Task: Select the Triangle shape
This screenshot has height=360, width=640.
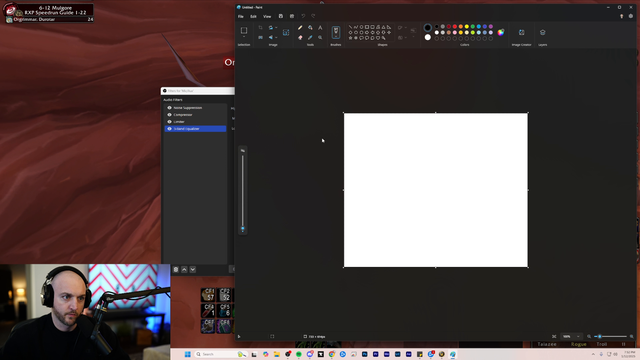Action: [x=384, y=27]
